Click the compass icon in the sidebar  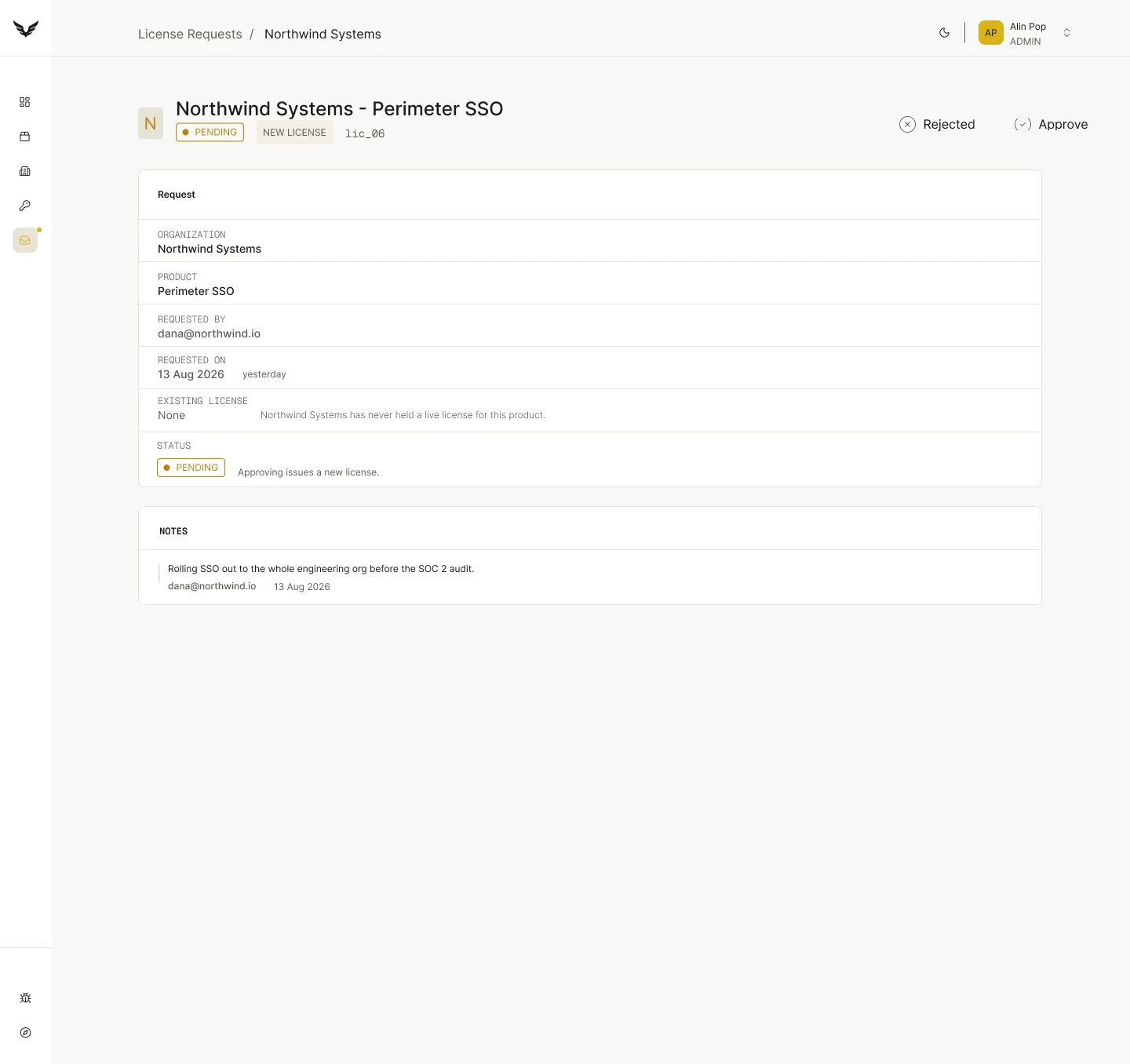coord(25,1033)
